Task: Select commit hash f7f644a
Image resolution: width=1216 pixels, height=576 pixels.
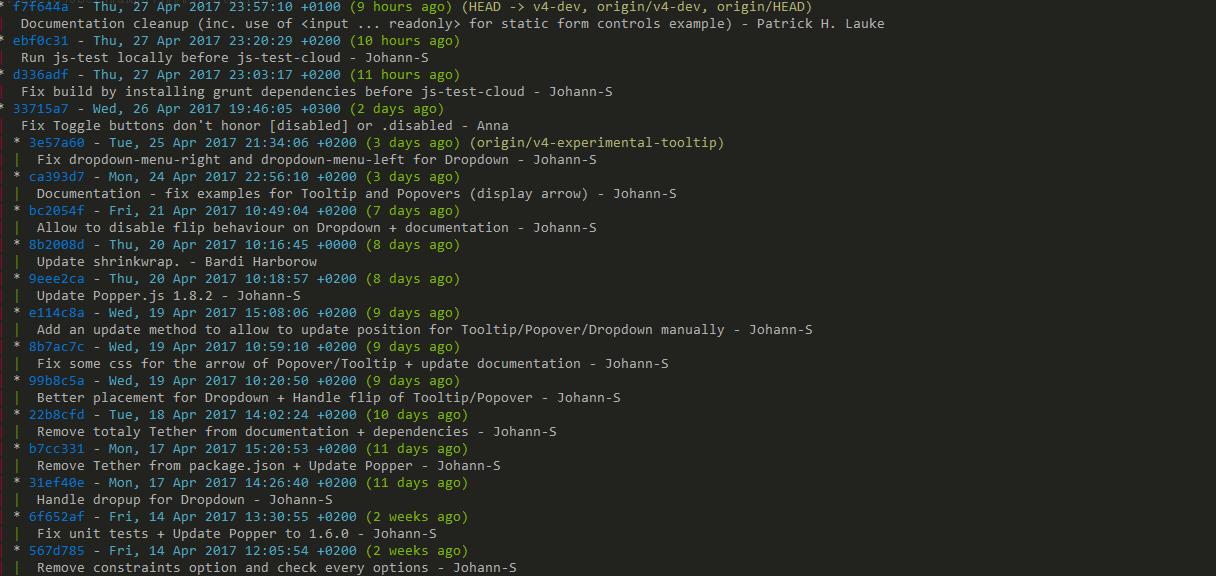Action: [41, 7]
